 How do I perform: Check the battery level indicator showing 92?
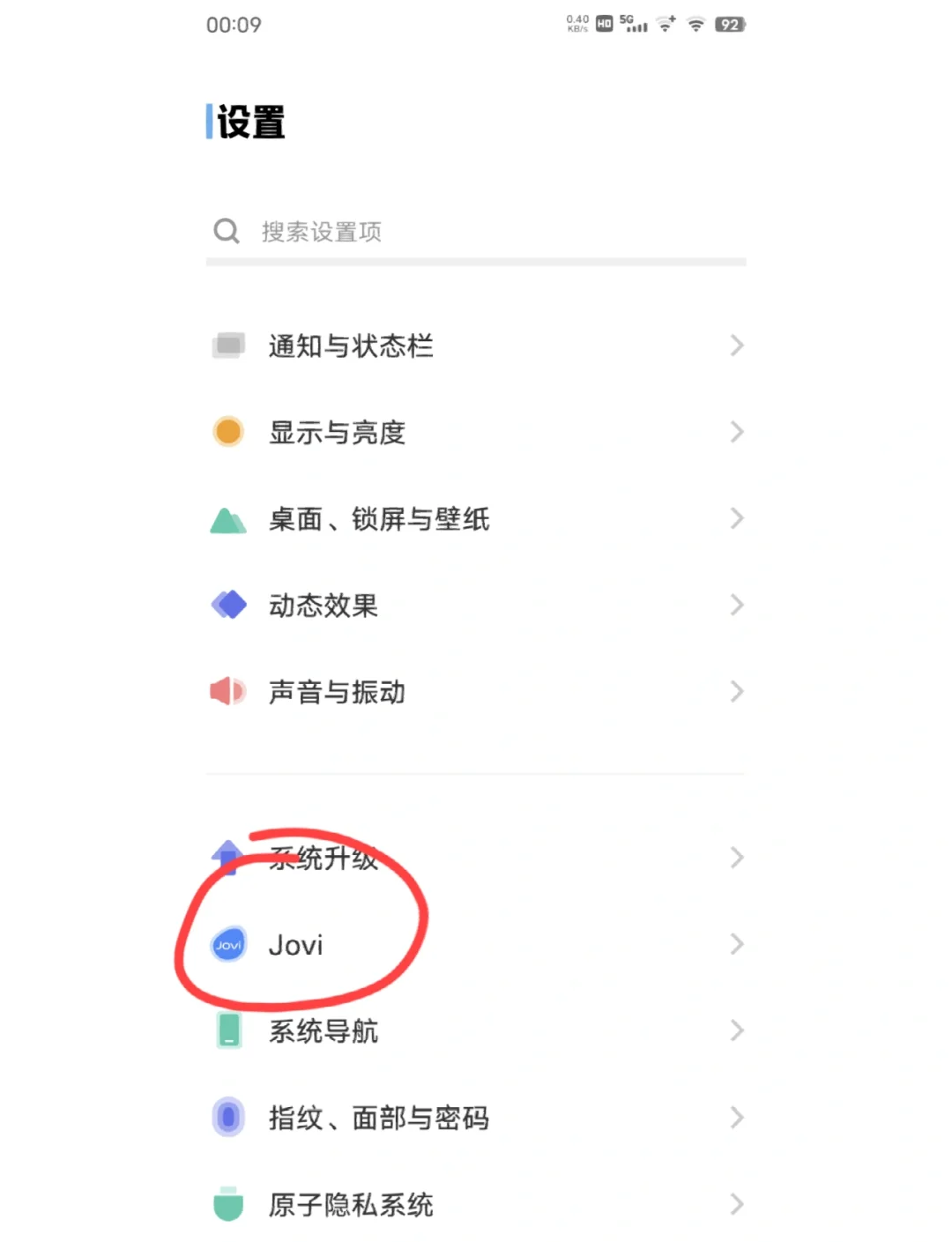730,25
